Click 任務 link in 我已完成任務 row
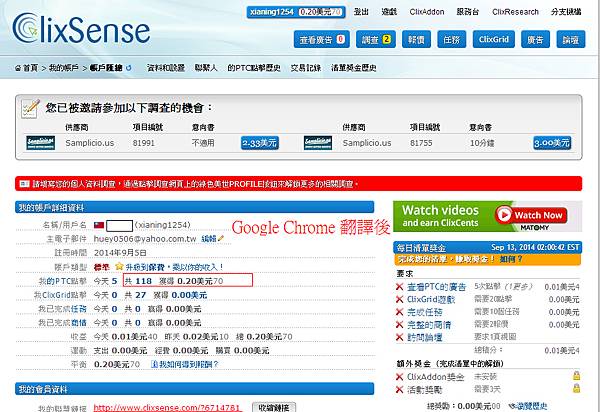The width and height of the screenshot is (600, 412). click(78, 309)
